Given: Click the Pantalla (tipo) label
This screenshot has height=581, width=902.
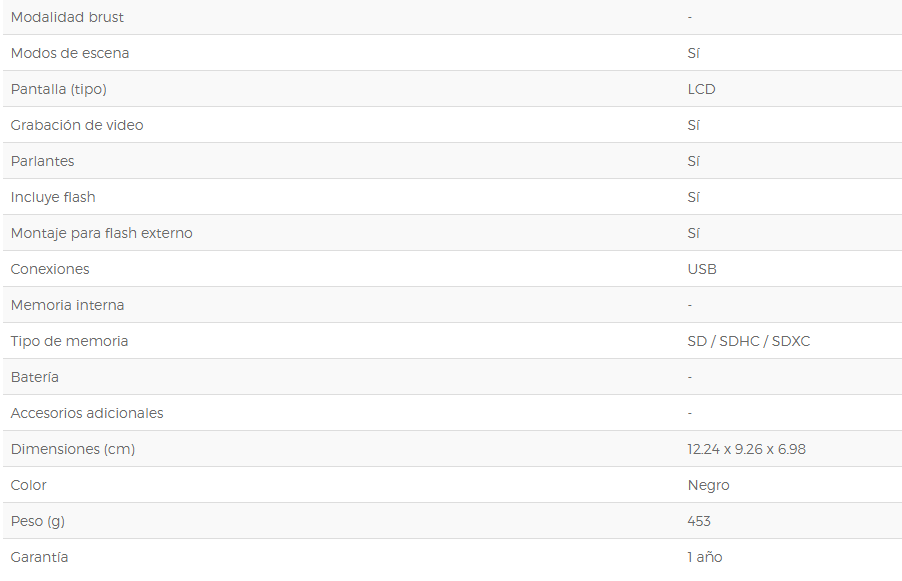Looking at the screenshot, I should (x=59, y=89).
